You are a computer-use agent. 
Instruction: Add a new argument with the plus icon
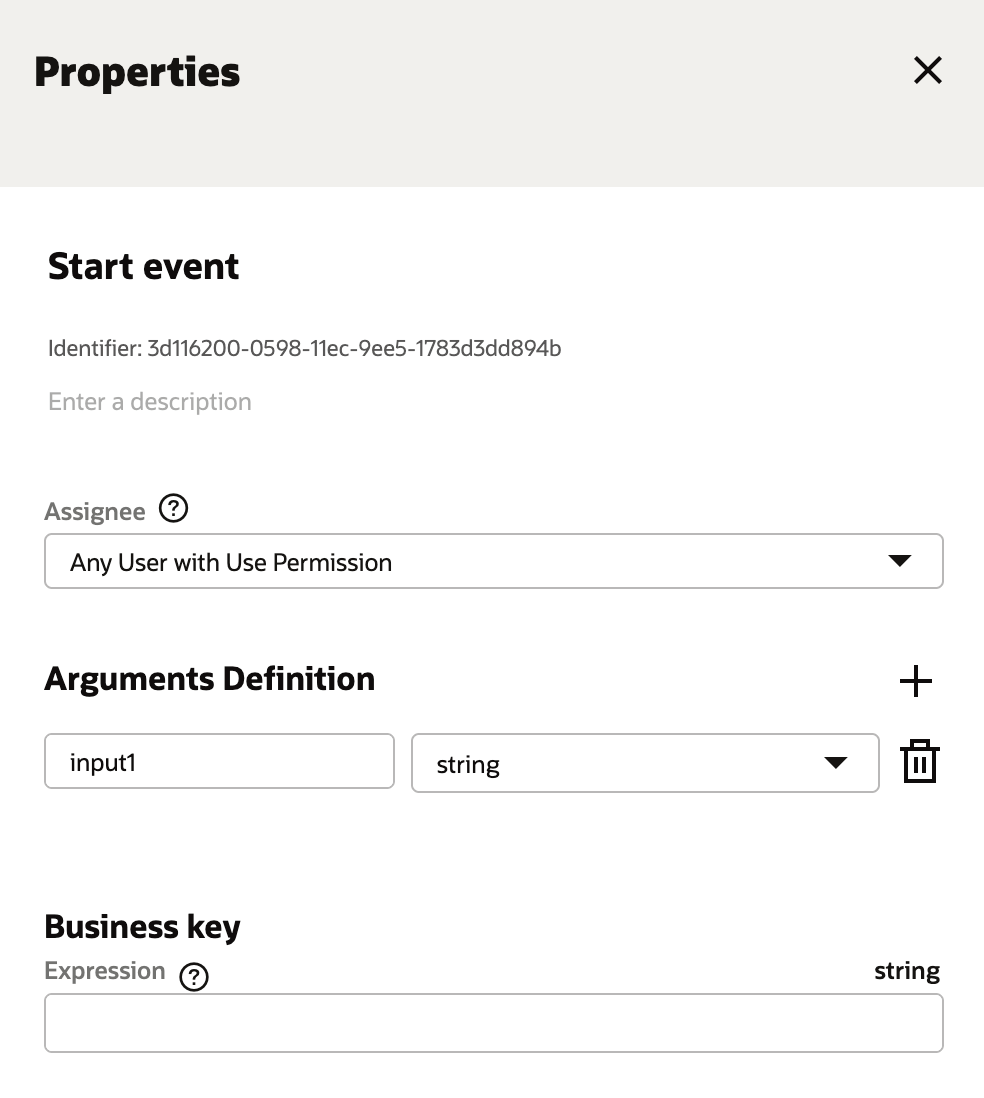pyautogui.click(x=915, y=680)
